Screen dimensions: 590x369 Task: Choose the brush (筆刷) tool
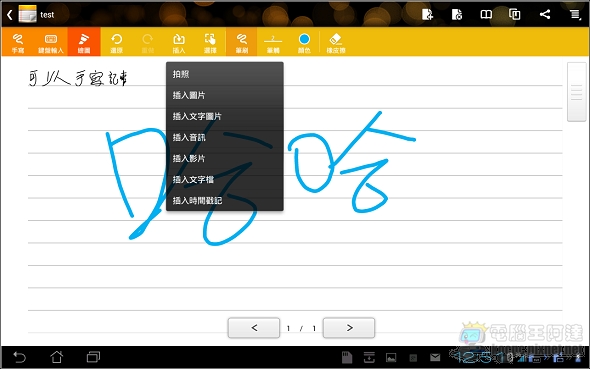click(242, 42)
